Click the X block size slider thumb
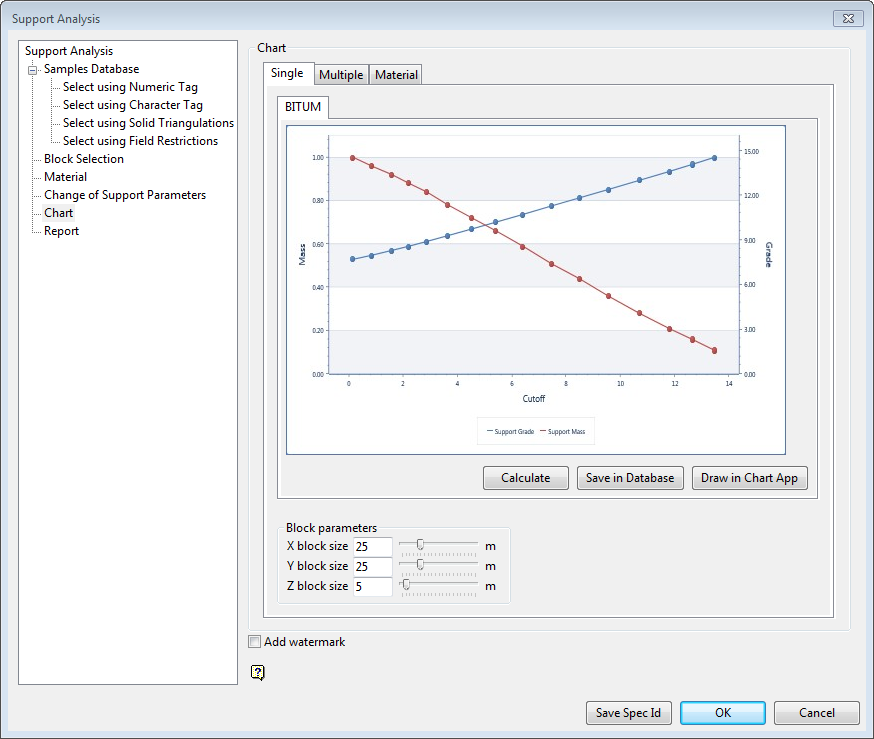874x739 pixels. tap(420, 544)
